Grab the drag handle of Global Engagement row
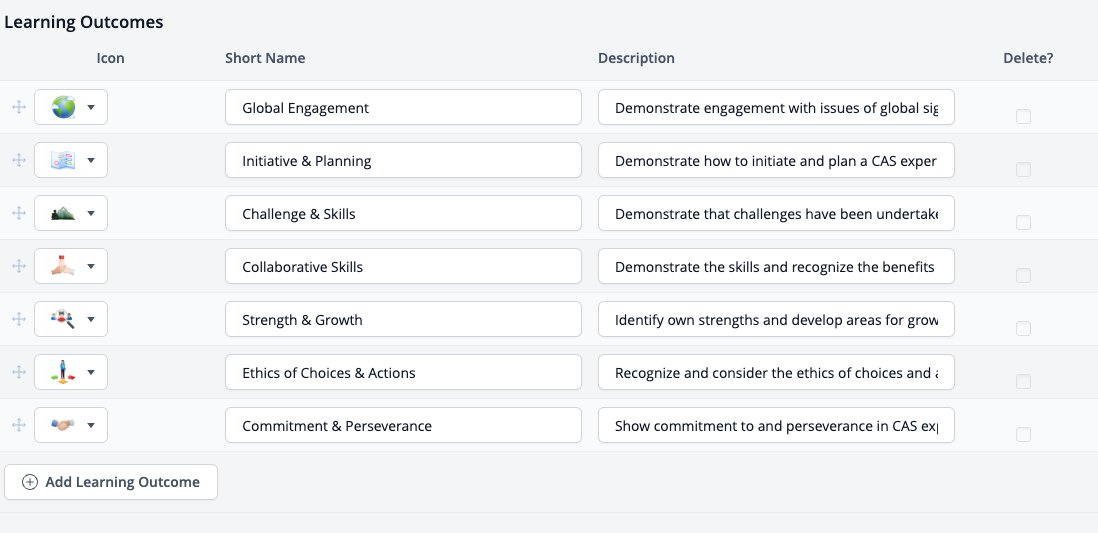 click(19, 107)
